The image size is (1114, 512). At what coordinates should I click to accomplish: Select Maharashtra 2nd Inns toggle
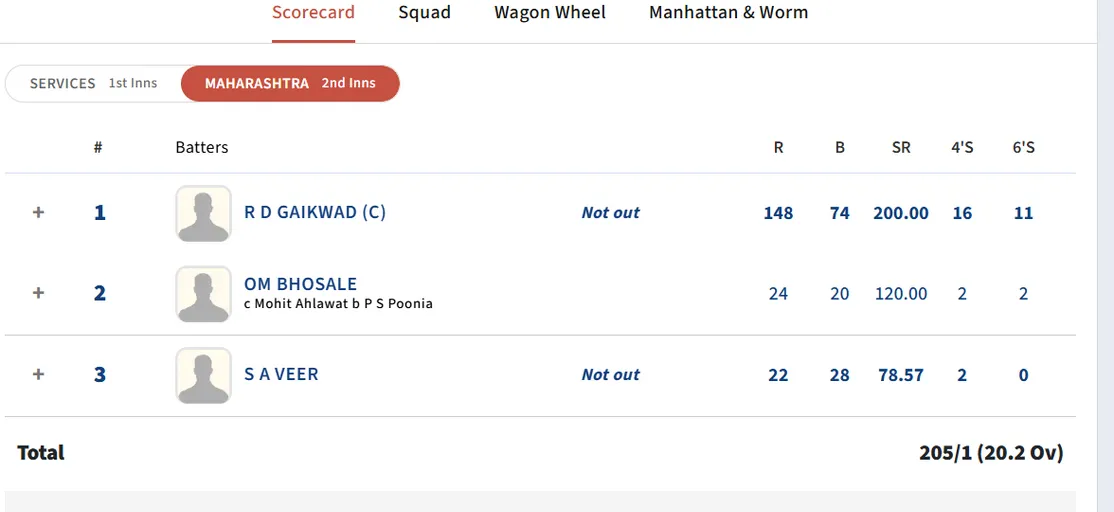point(290,83)
